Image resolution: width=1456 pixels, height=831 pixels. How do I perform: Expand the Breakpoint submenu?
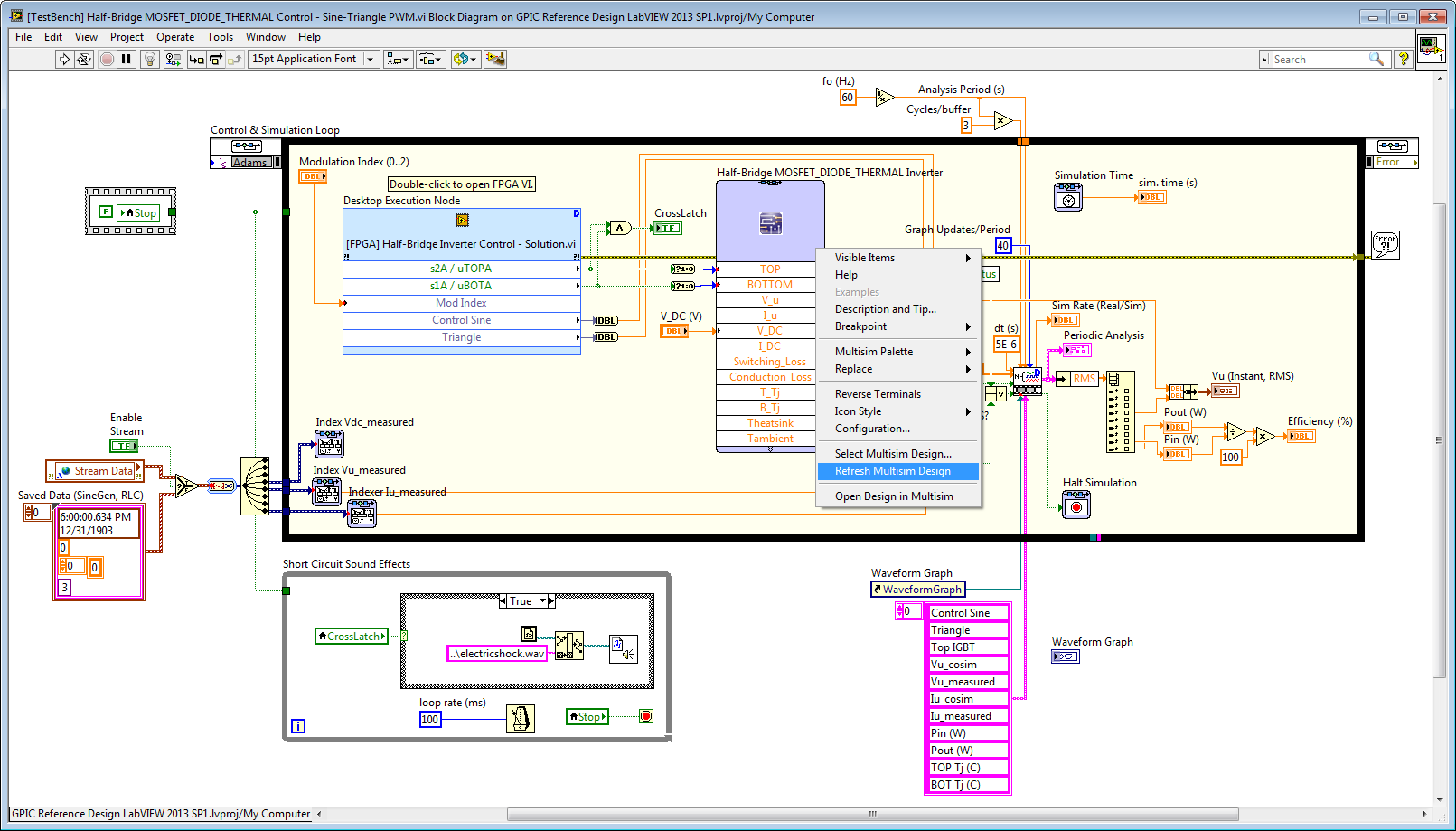(x=898, y=326)
